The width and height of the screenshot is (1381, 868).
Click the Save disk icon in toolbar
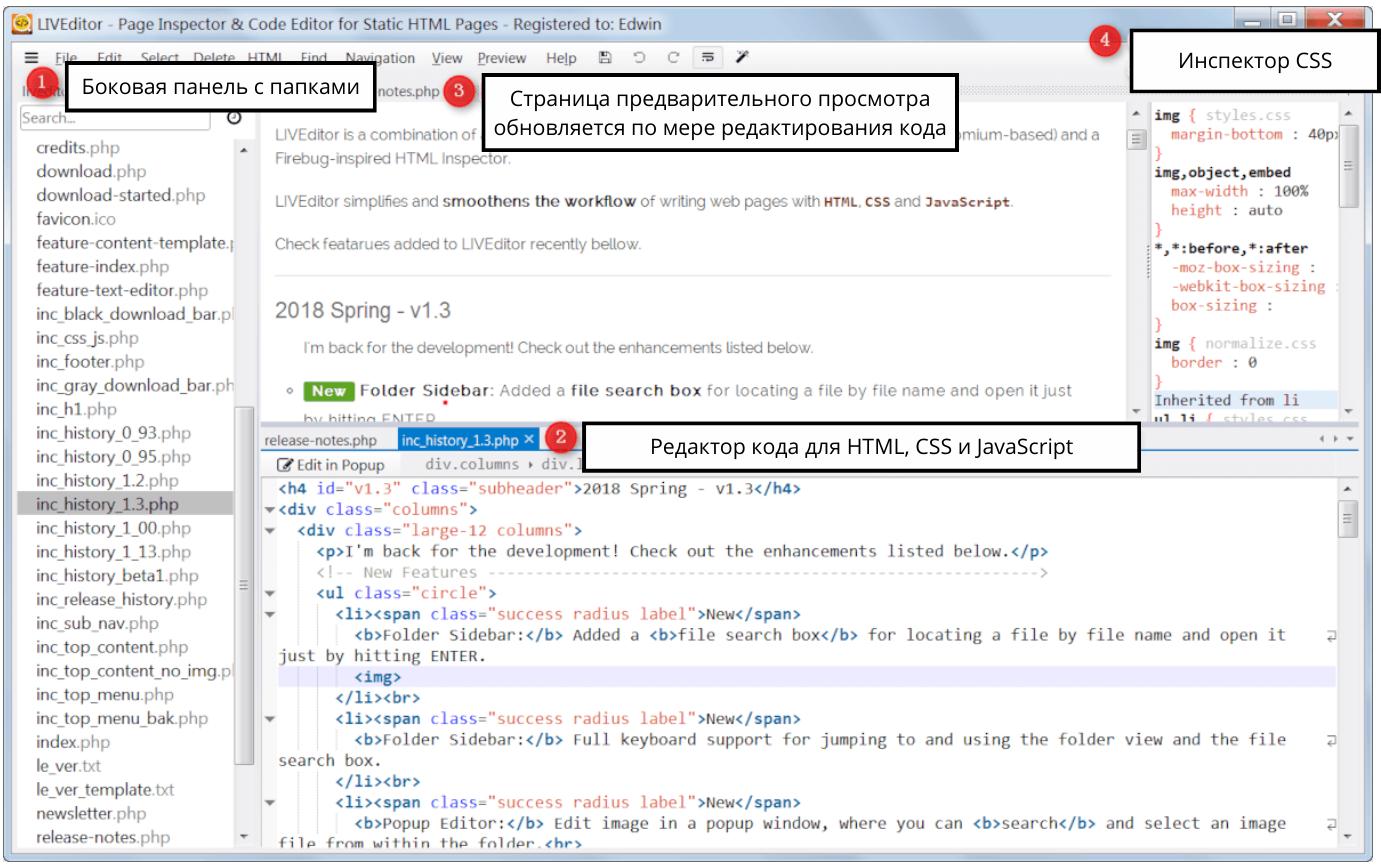pyautogui.click(x=605, y=59)
